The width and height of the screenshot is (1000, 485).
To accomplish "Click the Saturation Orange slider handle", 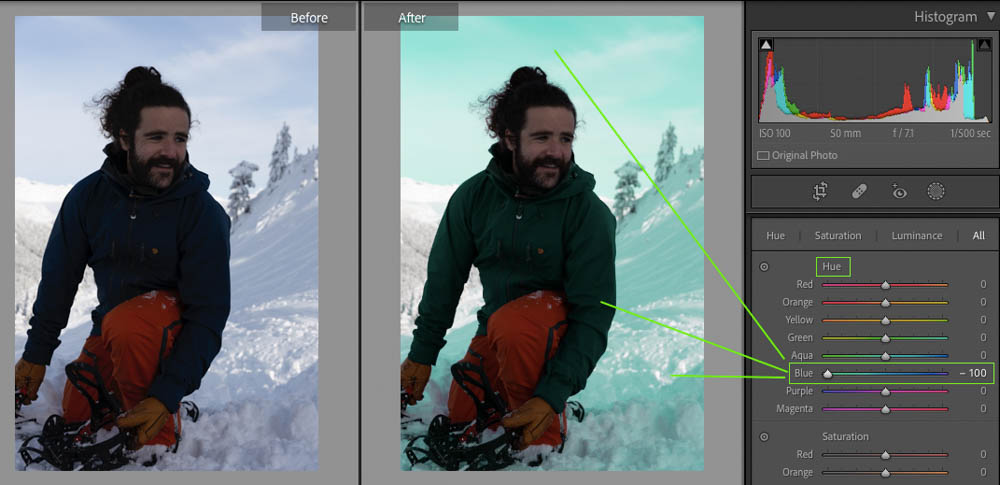I will tap(885, 474).
